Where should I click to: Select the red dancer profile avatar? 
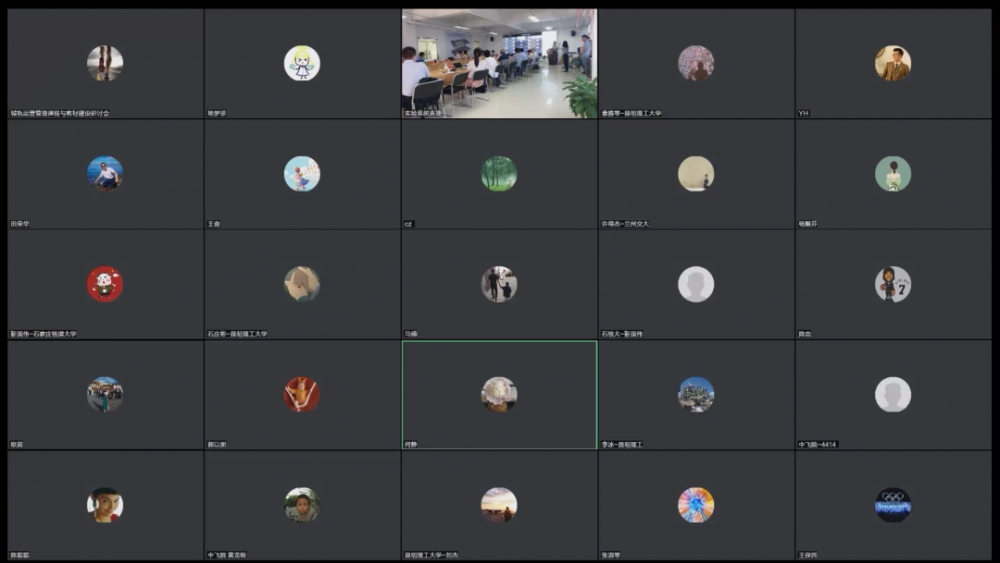tap(302, 394)
